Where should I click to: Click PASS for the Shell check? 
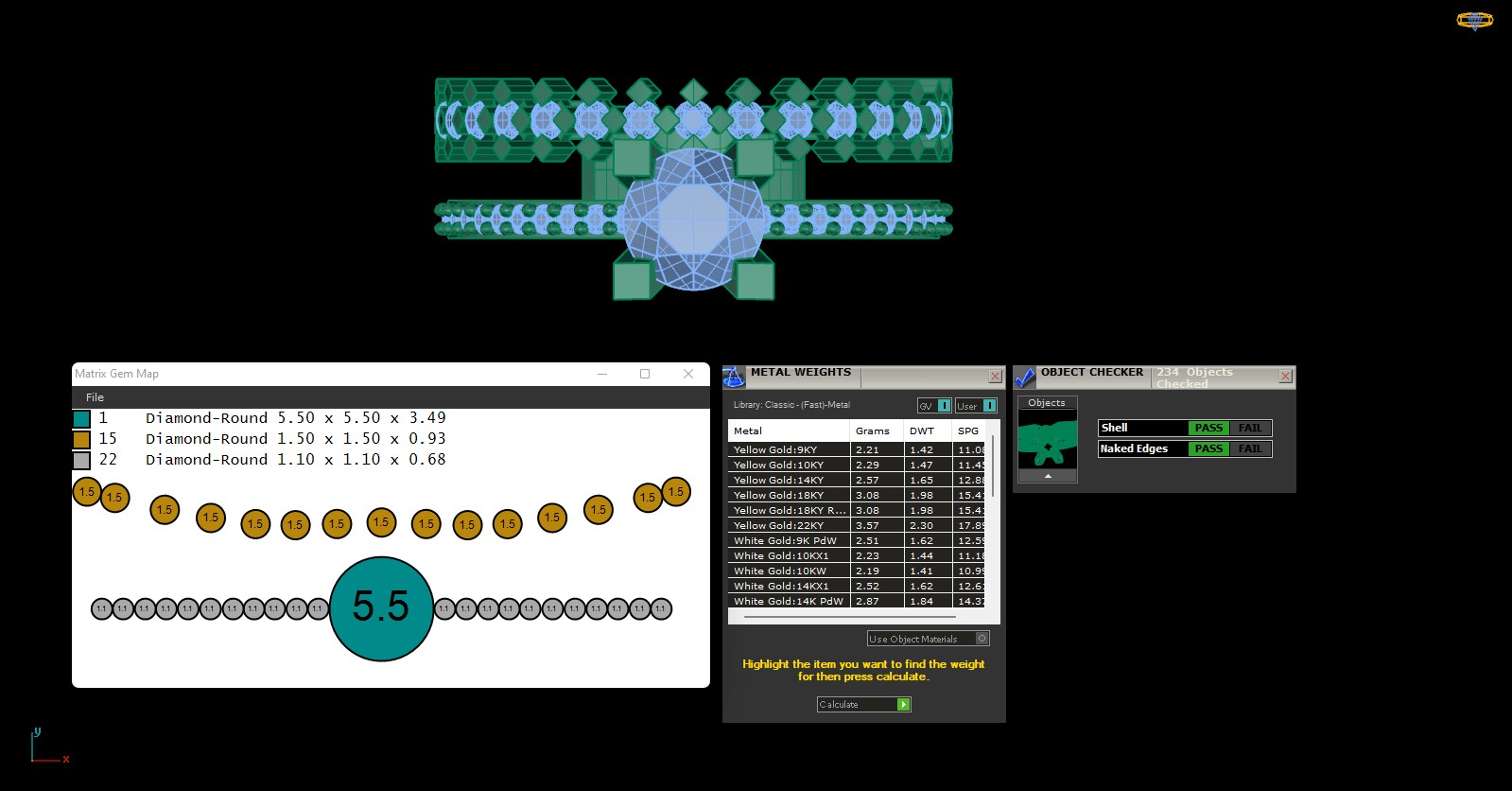pos(1208,428)
